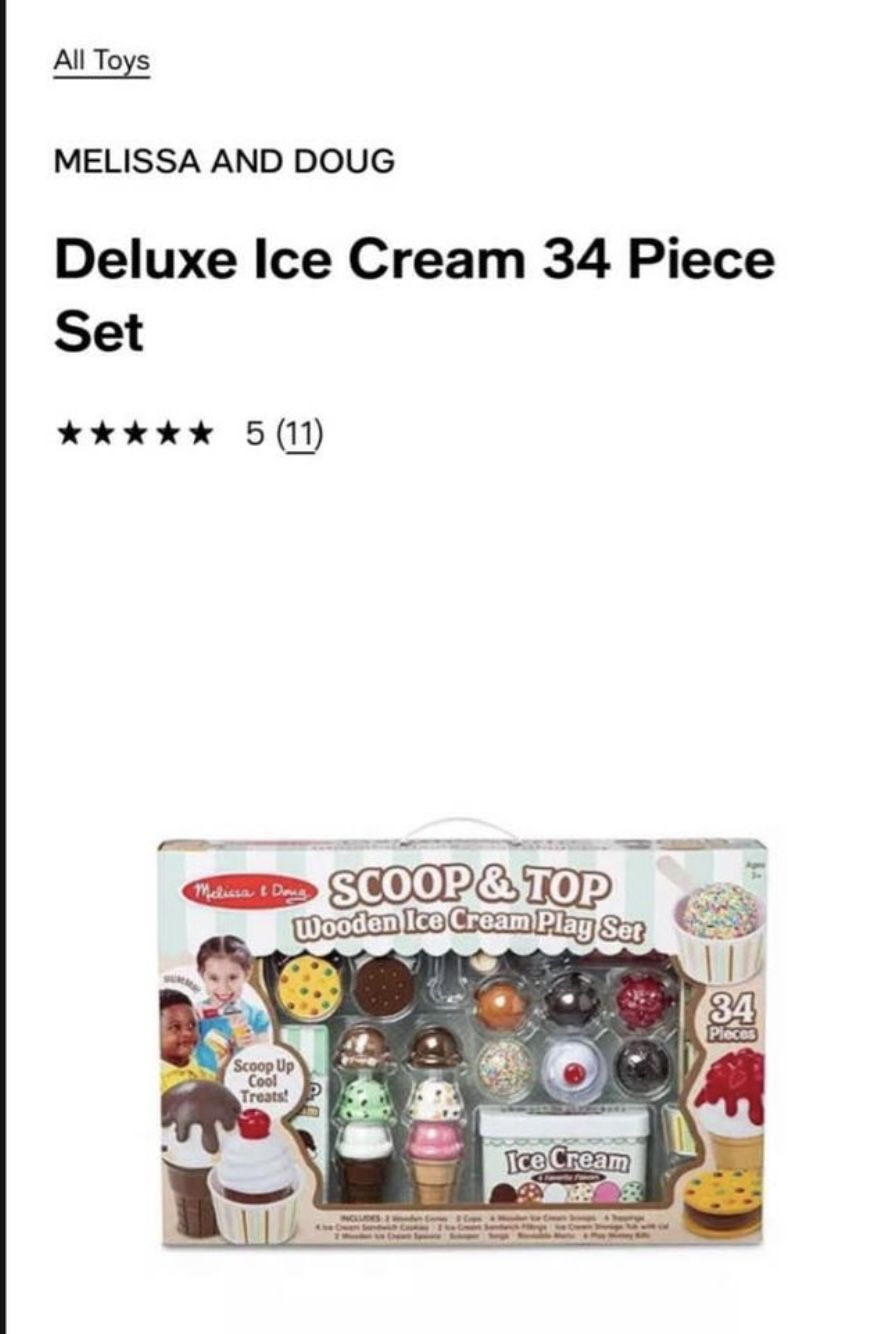Click the box's white carry handle
Screen dimensions: 893x1334
[x=460, y=829]
